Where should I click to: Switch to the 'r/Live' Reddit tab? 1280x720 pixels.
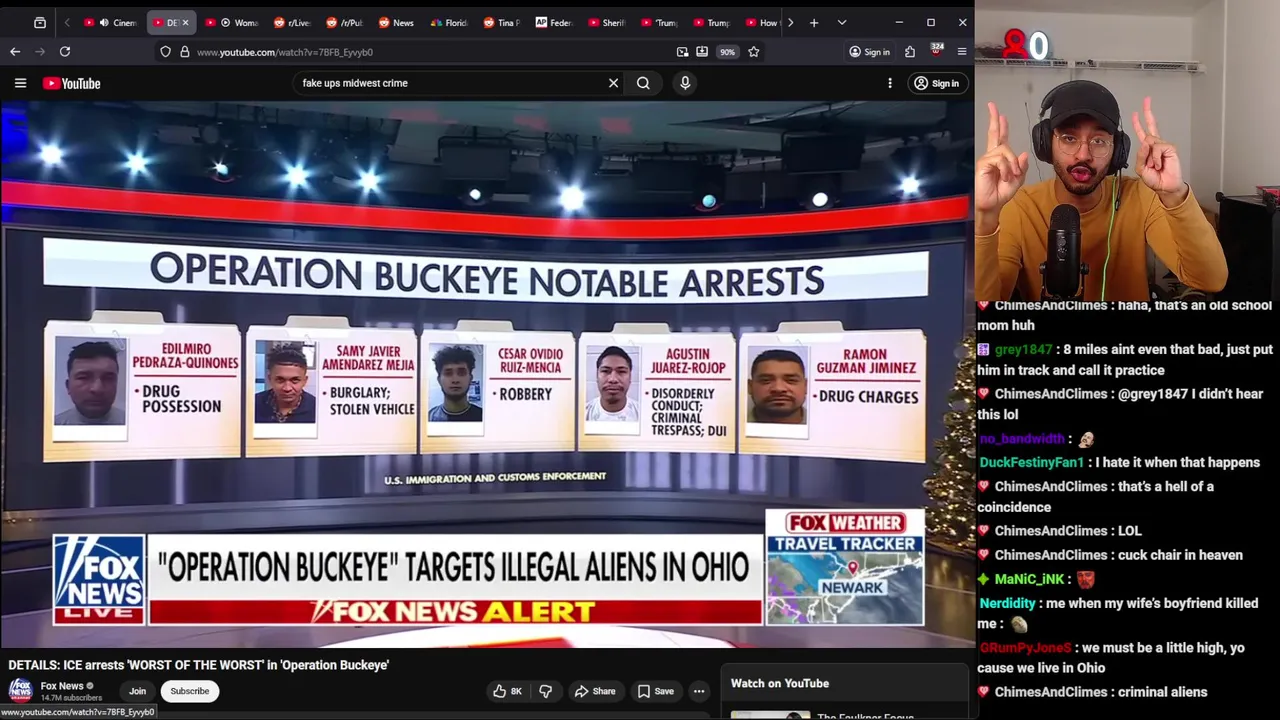(x=292, y=22)
